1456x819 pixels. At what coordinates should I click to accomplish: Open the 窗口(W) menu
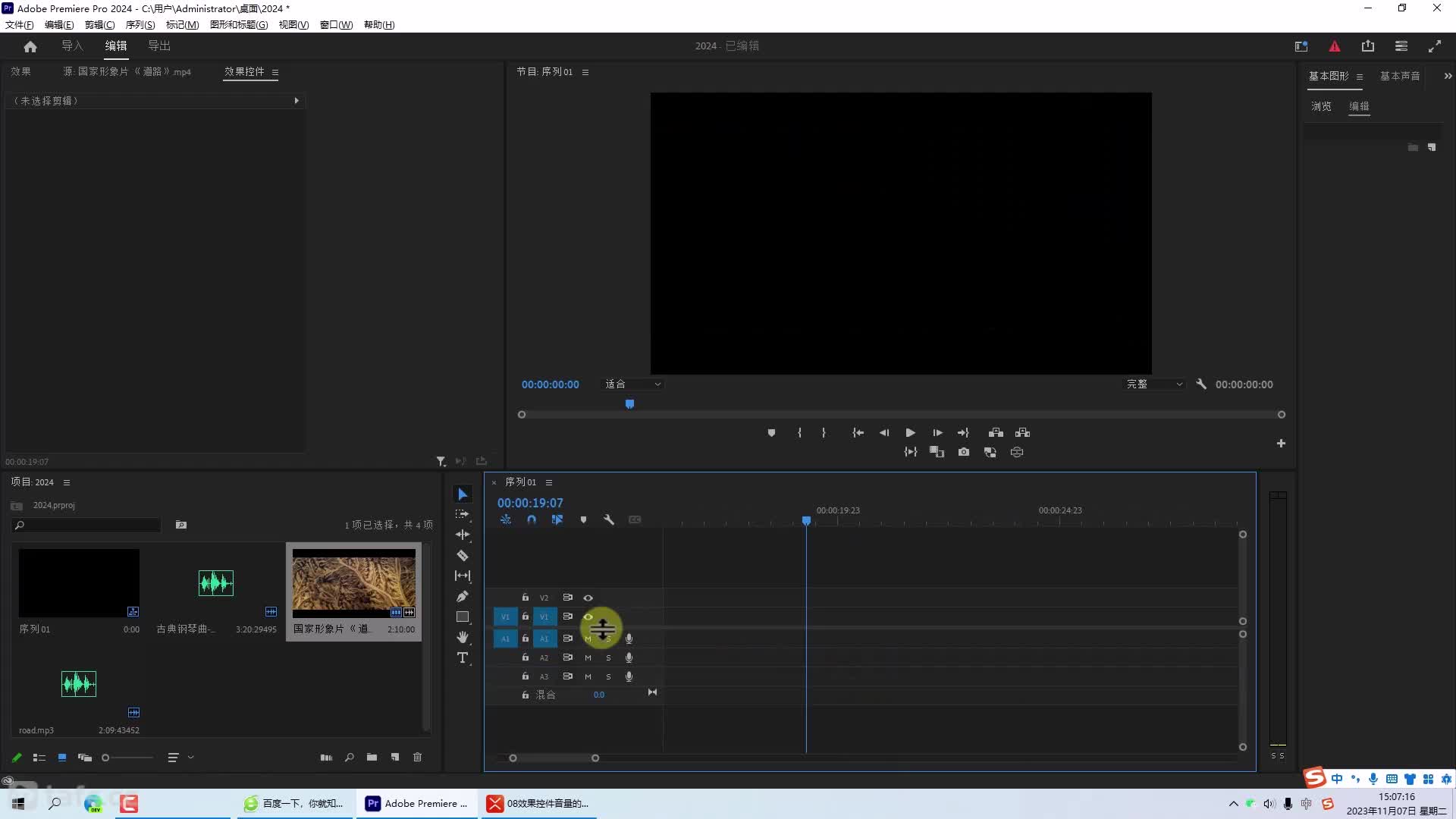pos(336,25)
